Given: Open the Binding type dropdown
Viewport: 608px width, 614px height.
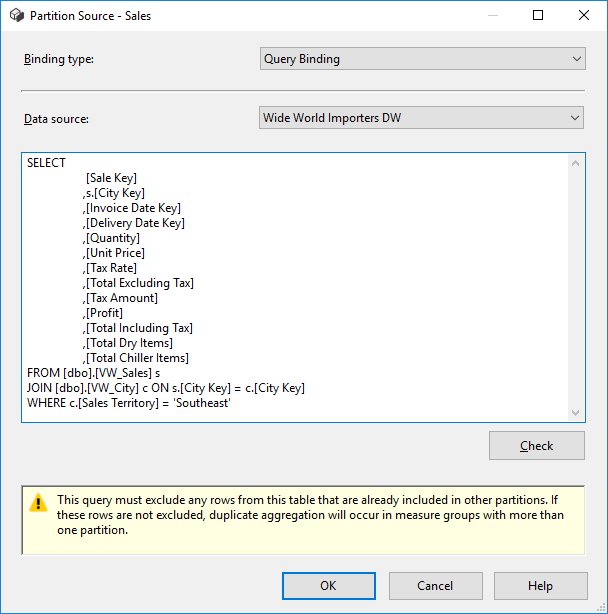Looking at the screenshot, I should coord(422,59).
